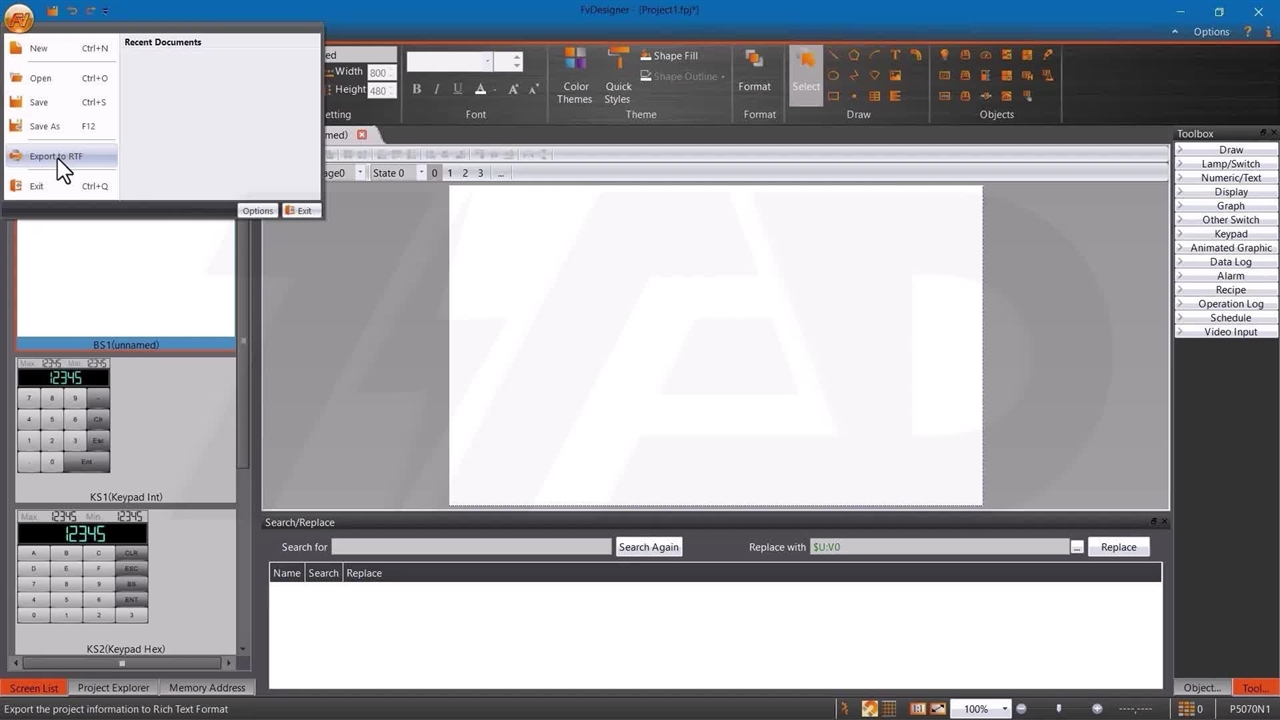The image size is (1280, 720).
Task: Open the 100% zoom level dropdown
Action: 1004,709
